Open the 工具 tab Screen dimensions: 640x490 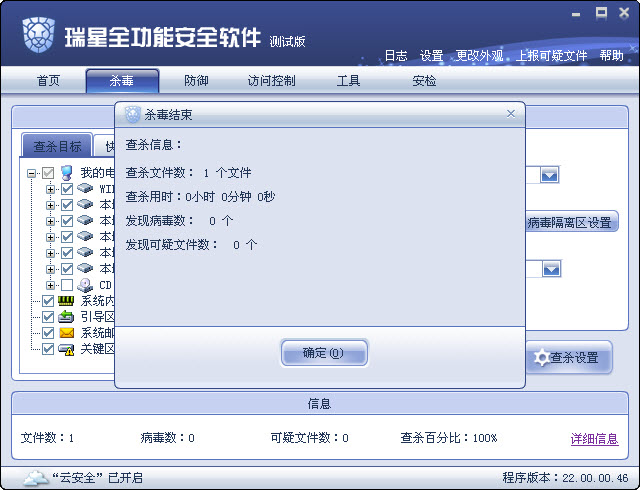click(x=348, y=80)
